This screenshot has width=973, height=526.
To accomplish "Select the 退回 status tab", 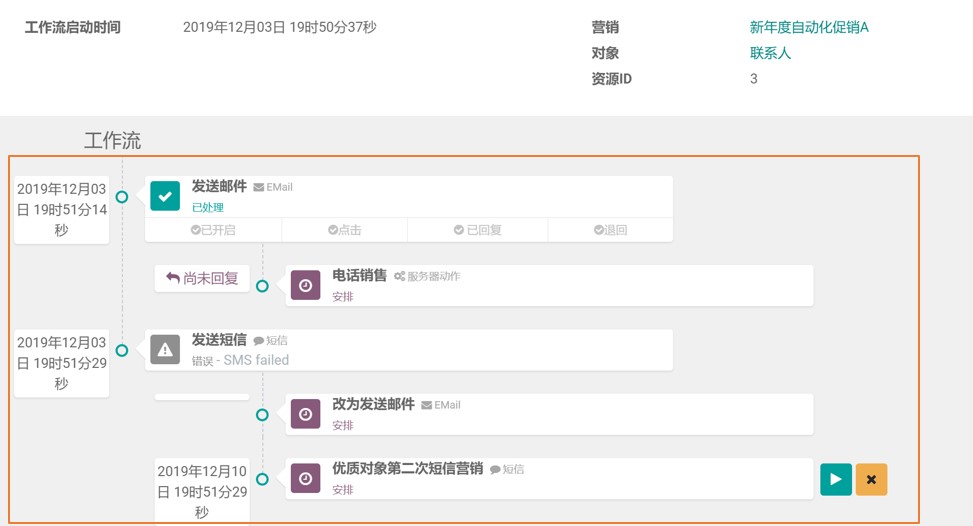I will pos(610,230).
